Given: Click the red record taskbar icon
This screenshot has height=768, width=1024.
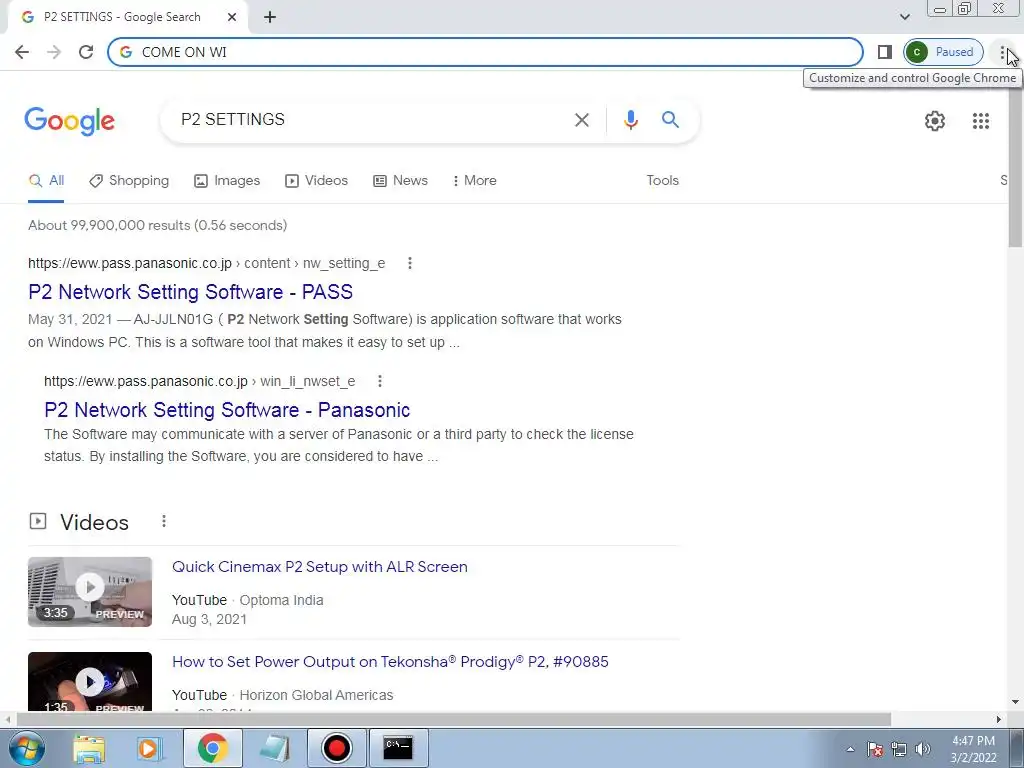Looking at the screenshot, I should coord(336,748).
